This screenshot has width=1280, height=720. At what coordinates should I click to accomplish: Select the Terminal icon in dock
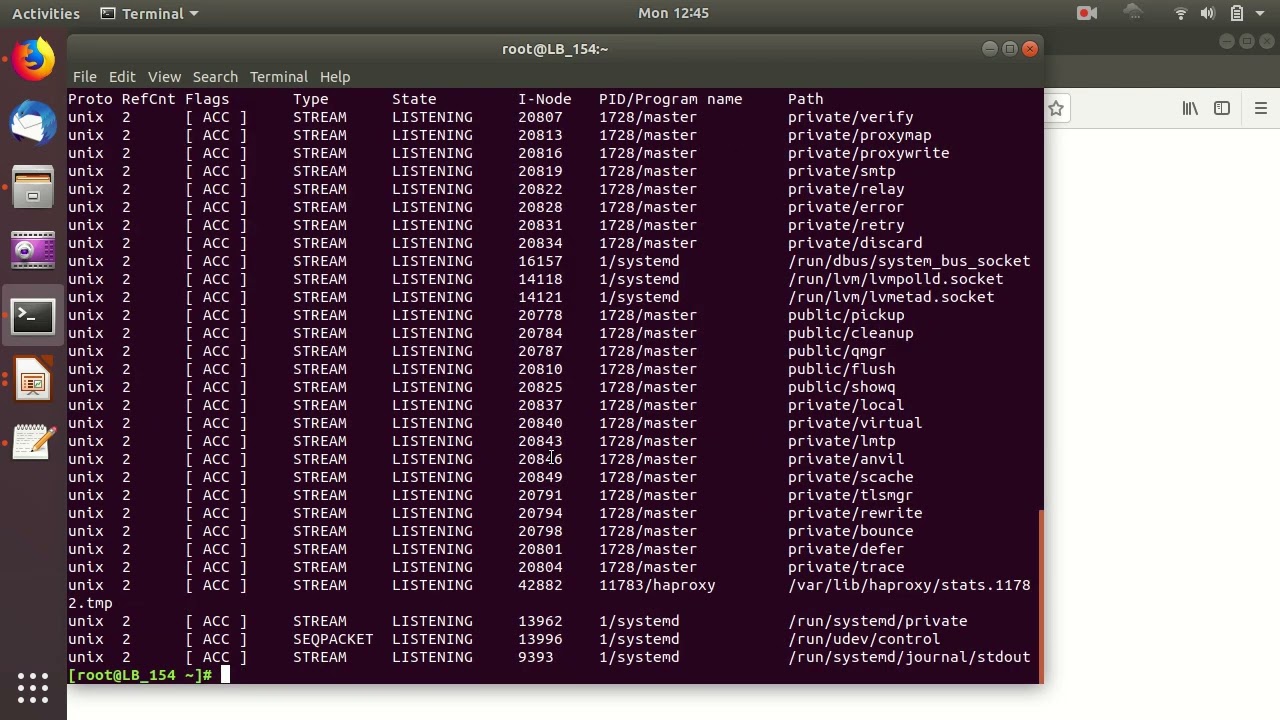coord(33,316)
